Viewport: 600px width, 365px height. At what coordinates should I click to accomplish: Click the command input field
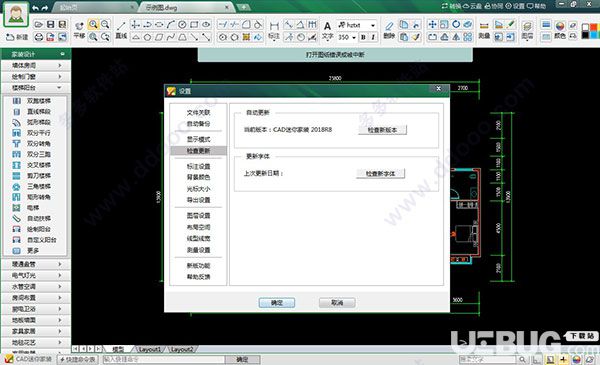tap(163, 359)
